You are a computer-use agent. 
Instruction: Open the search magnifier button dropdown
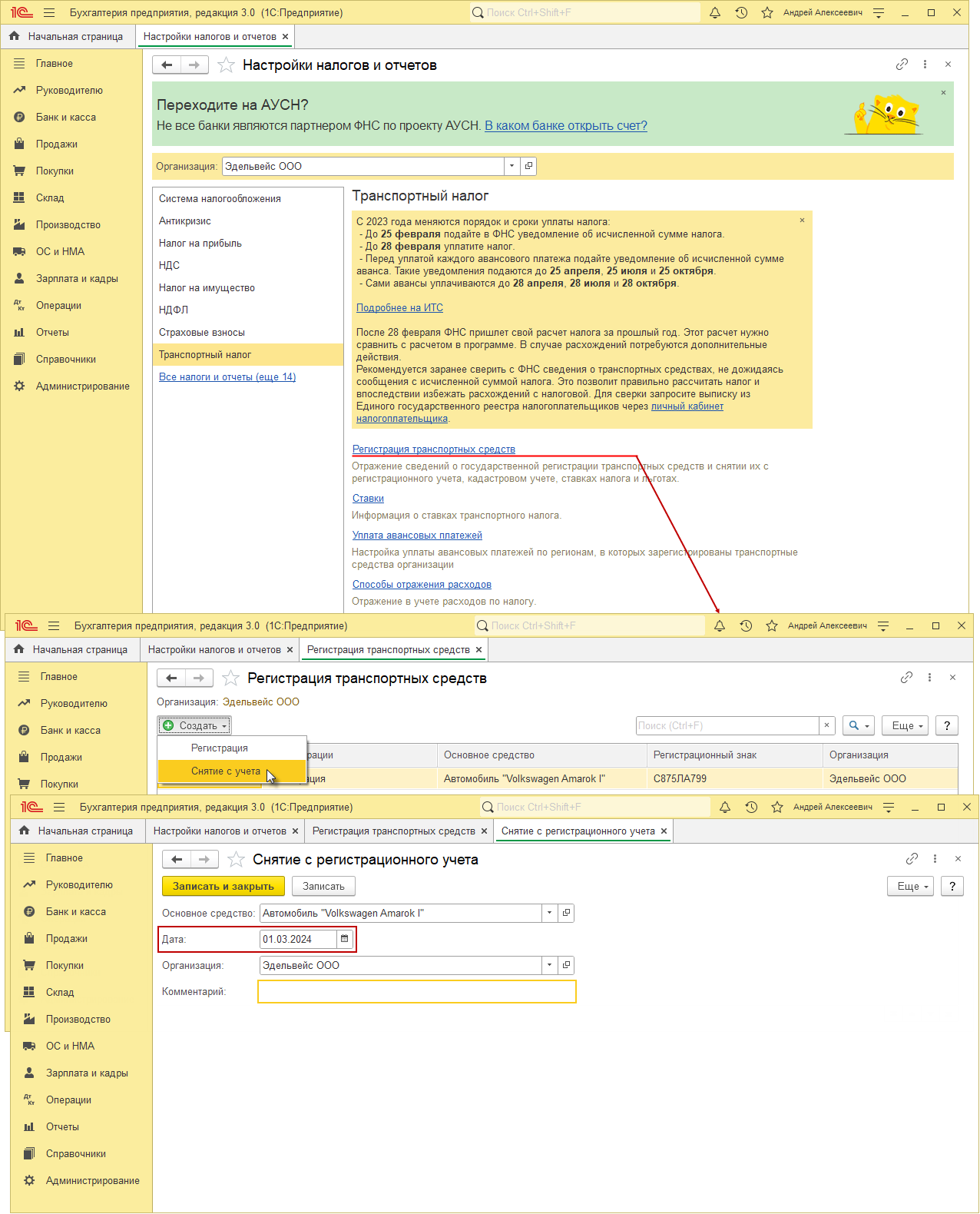859,725
